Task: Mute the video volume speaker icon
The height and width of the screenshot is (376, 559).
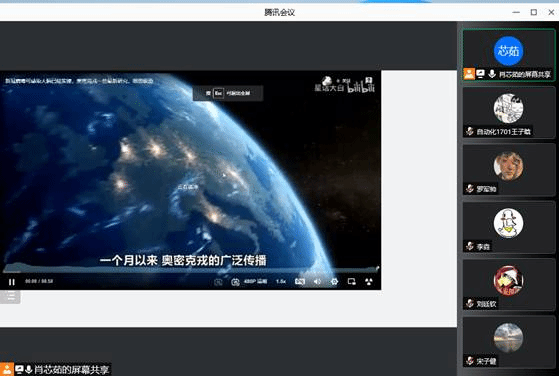Action: pos(317,282)
